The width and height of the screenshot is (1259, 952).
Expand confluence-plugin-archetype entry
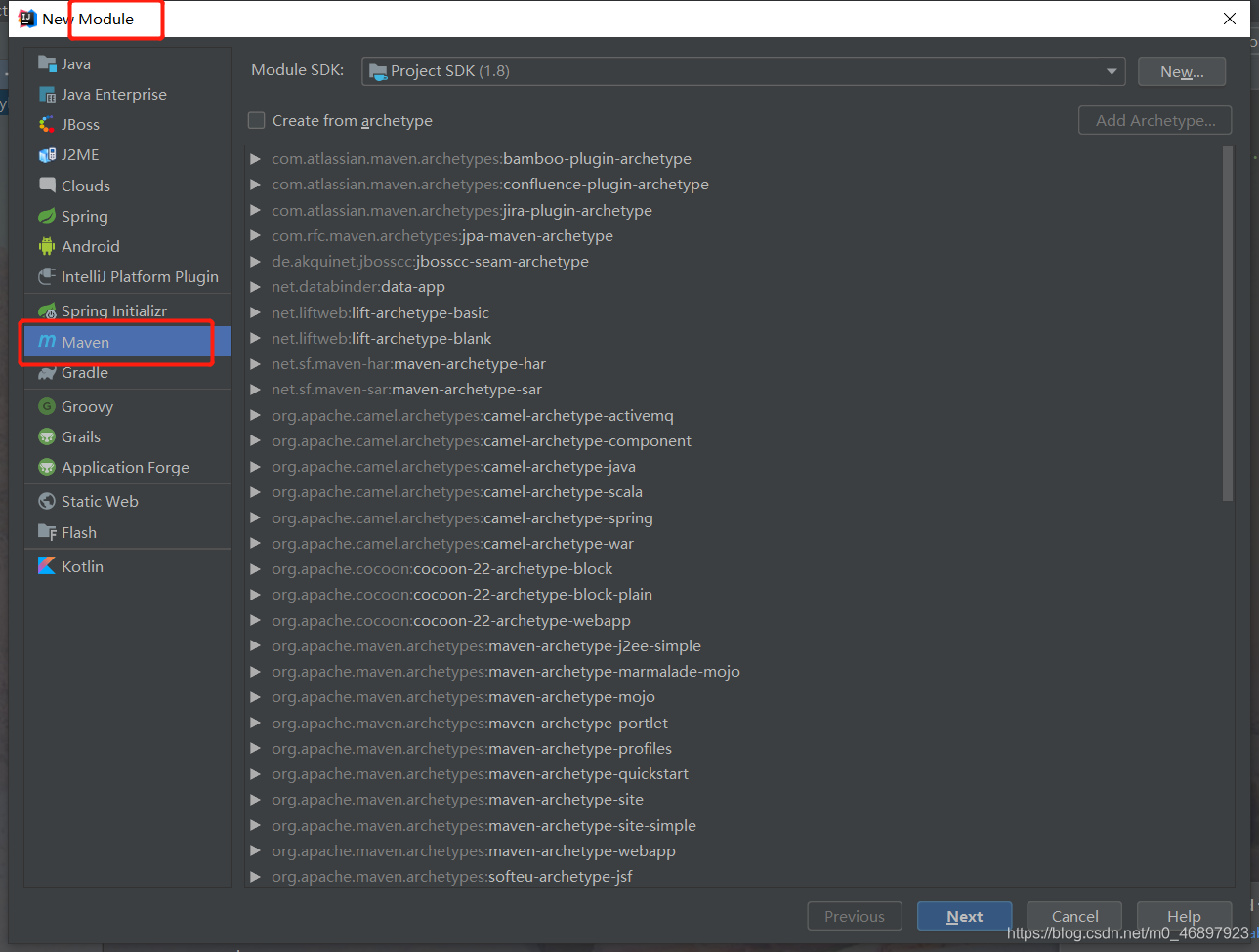tap(255, 184)
